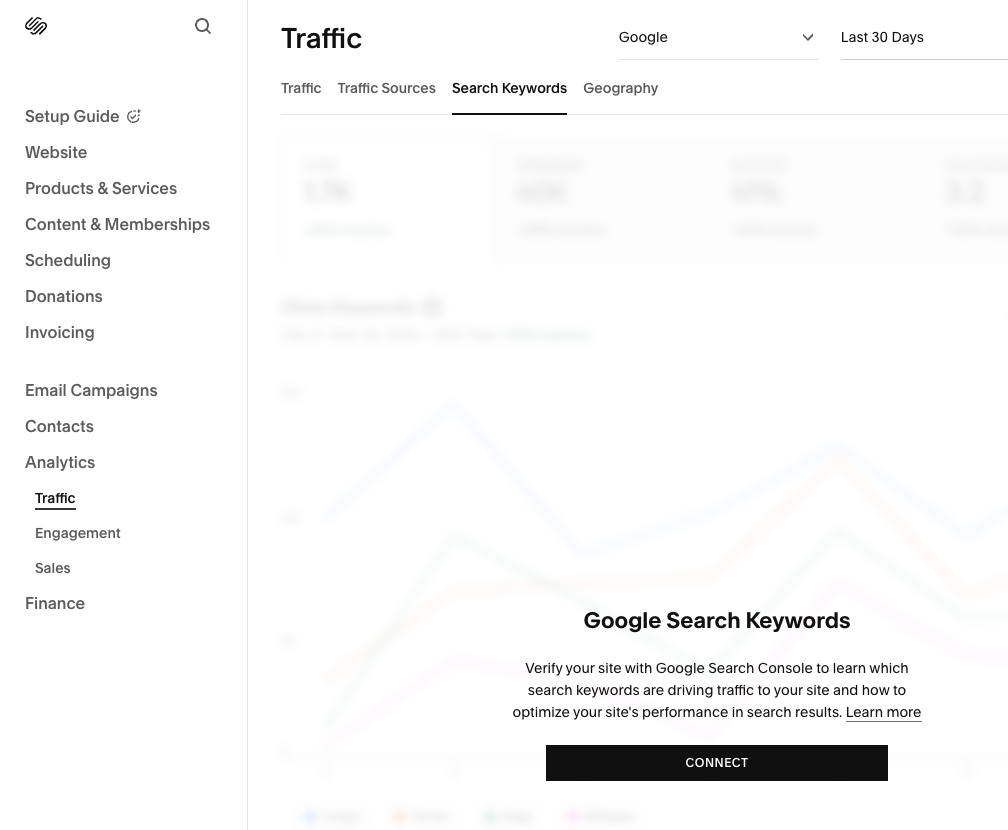Open Setup Guide in sidebar

(72, 116)
